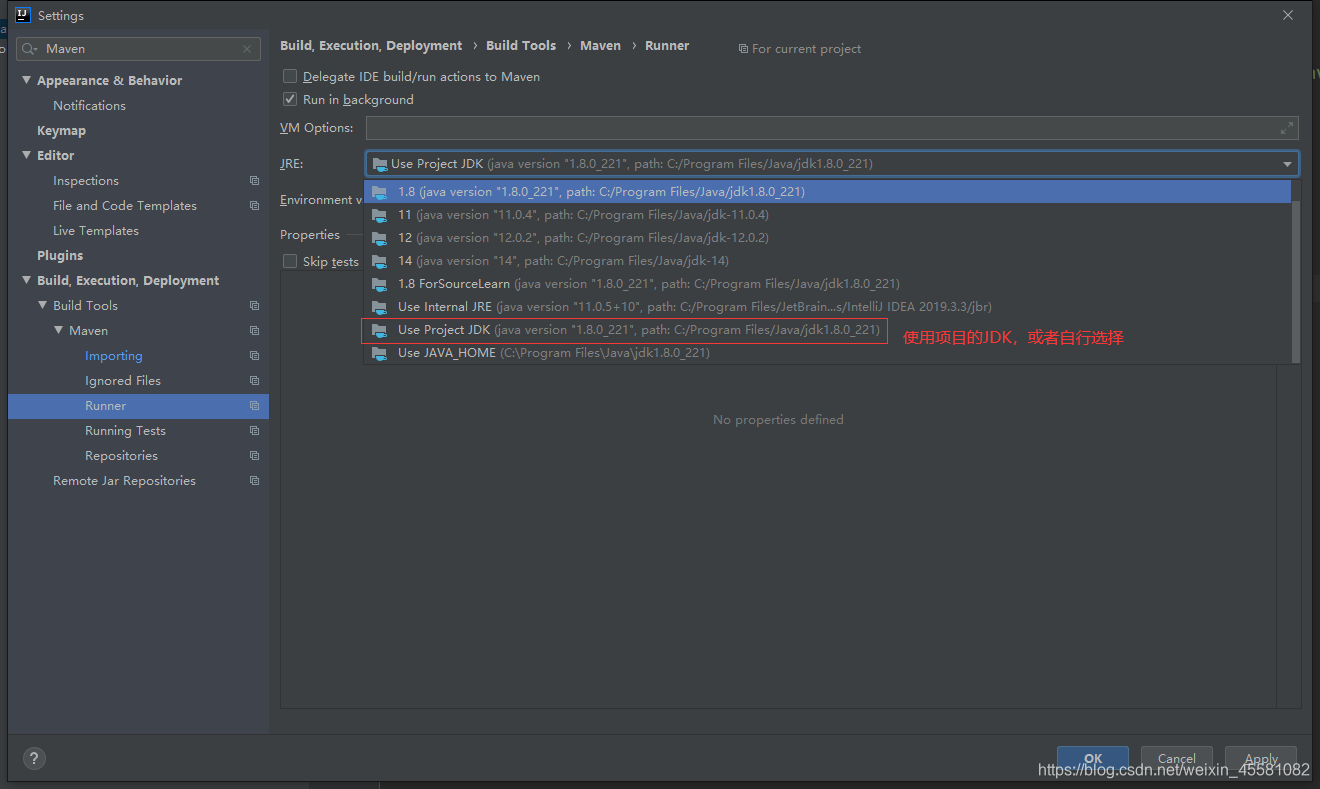Click the project-level icon beside Runner
Image resolution: width=1320 pixels, height=789 pixels.
(x=254, y=406)
